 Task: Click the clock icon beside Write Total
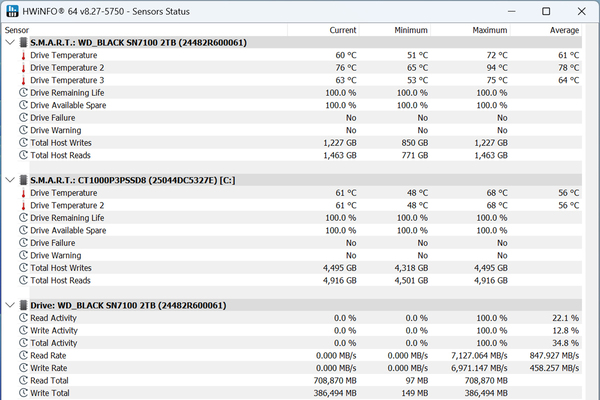tap(23, 393)
